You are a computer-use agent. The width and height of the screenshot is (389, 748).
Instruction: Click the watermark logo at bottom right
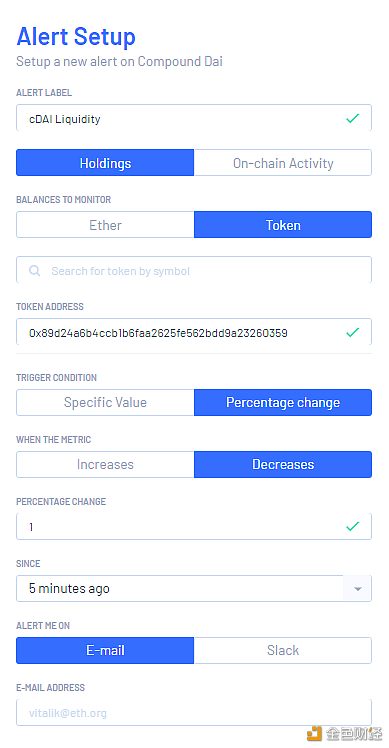(x=344, y=733)
